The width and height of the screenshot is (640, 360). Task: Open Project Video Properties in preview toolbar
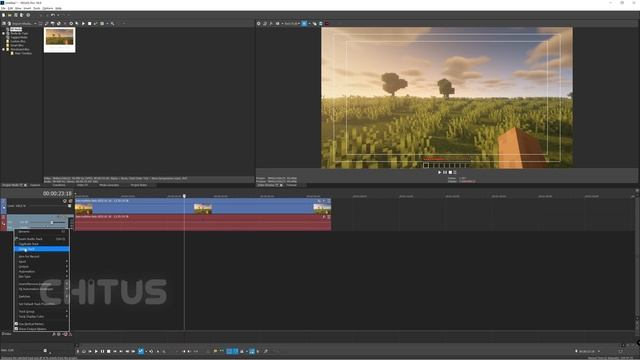258,24
